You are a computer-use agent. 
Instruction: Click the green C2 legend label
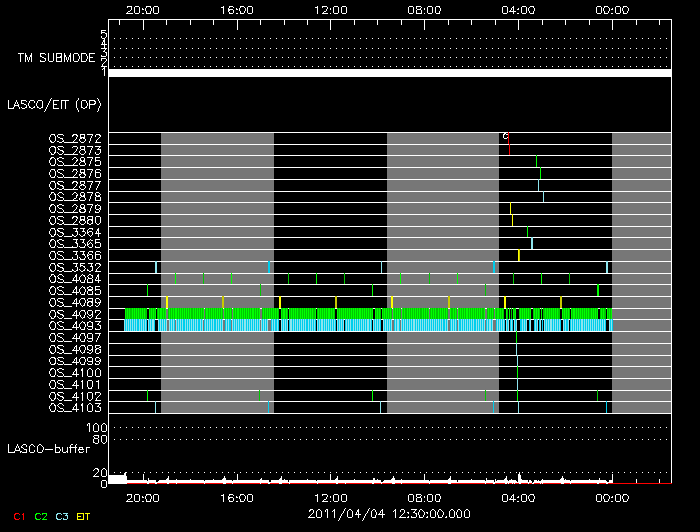41,515
